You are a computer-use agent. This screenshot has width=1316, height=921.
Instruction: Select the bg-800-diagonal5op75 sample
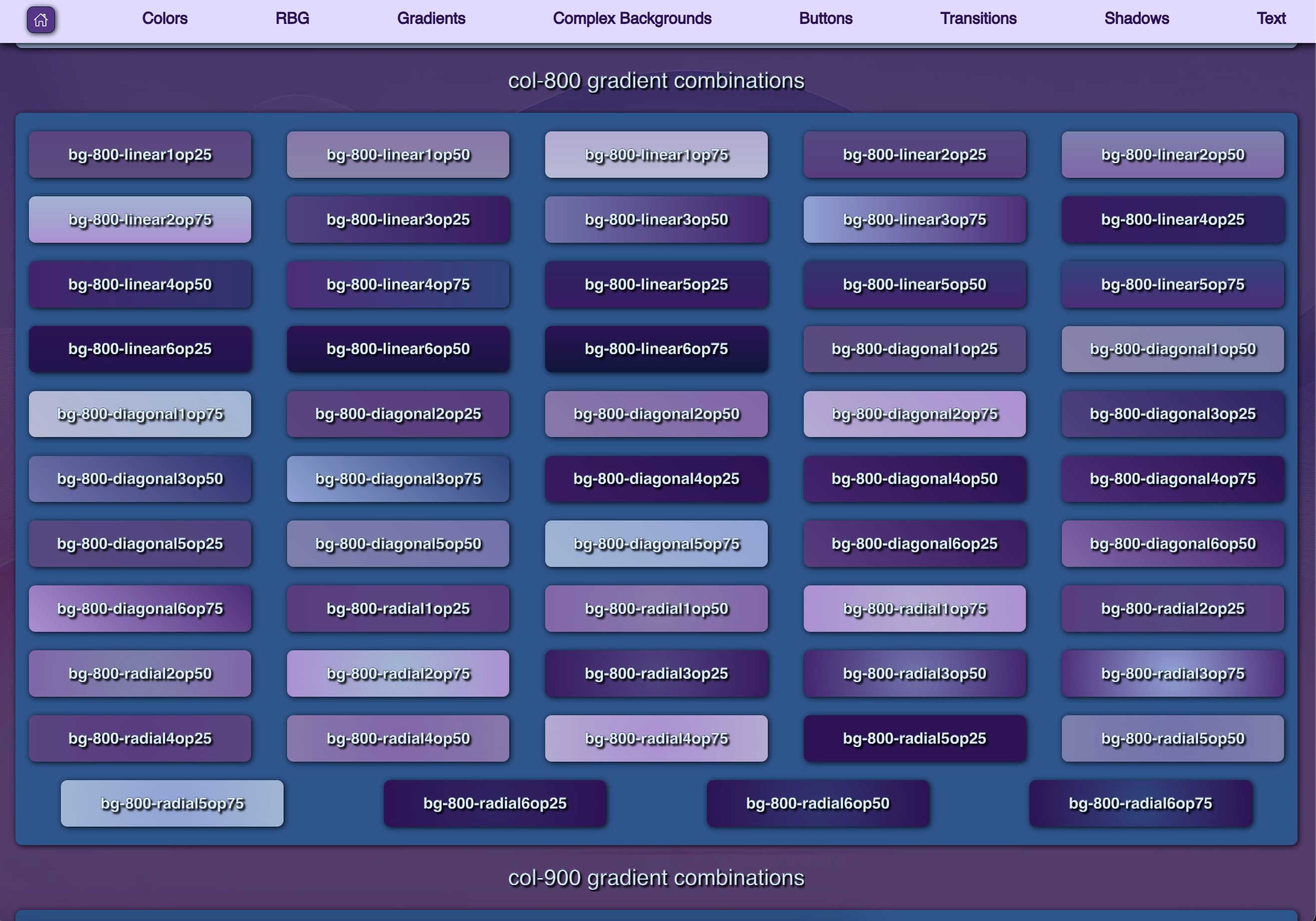[x=657, y=543]
